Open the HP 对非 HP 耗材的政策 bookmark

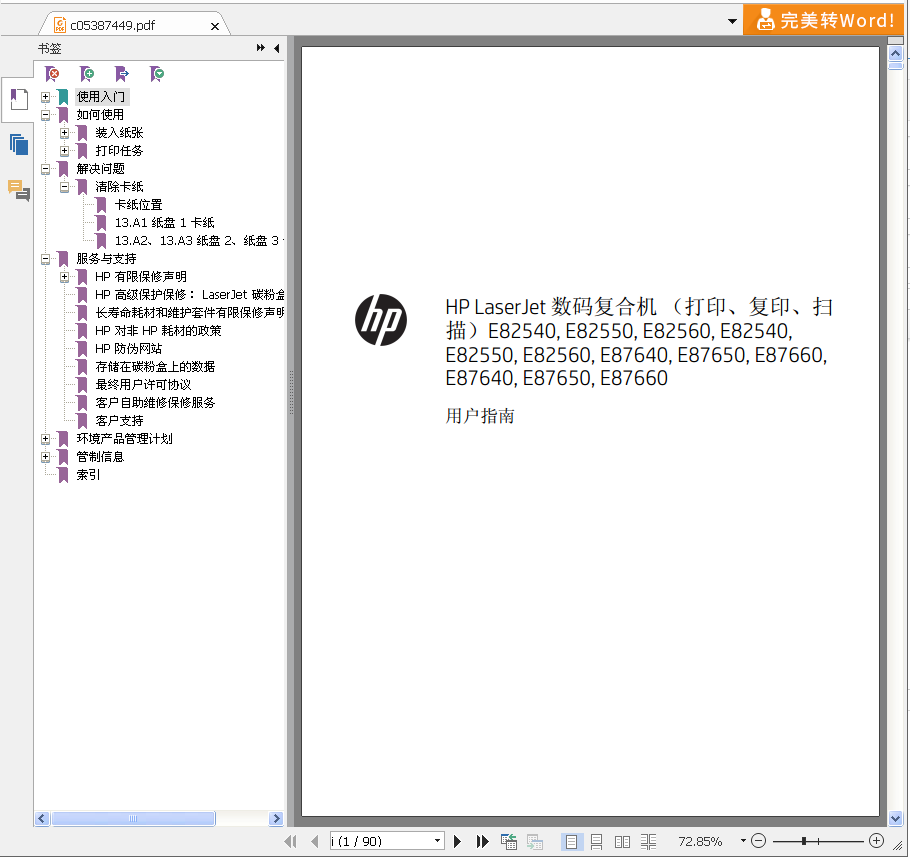(158, 331)
